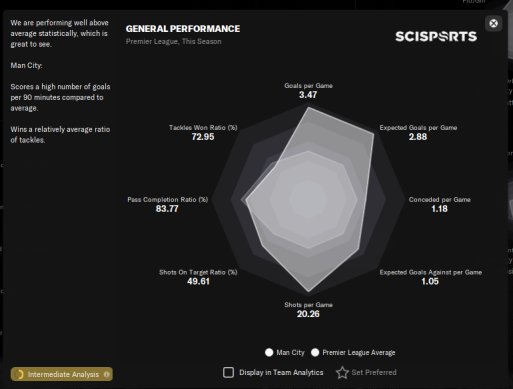Click Expected Goals Against per Game label
Image resolution: width=513 pixels, height=389 pixels.
pyautogui.click(x=431, y=272)
